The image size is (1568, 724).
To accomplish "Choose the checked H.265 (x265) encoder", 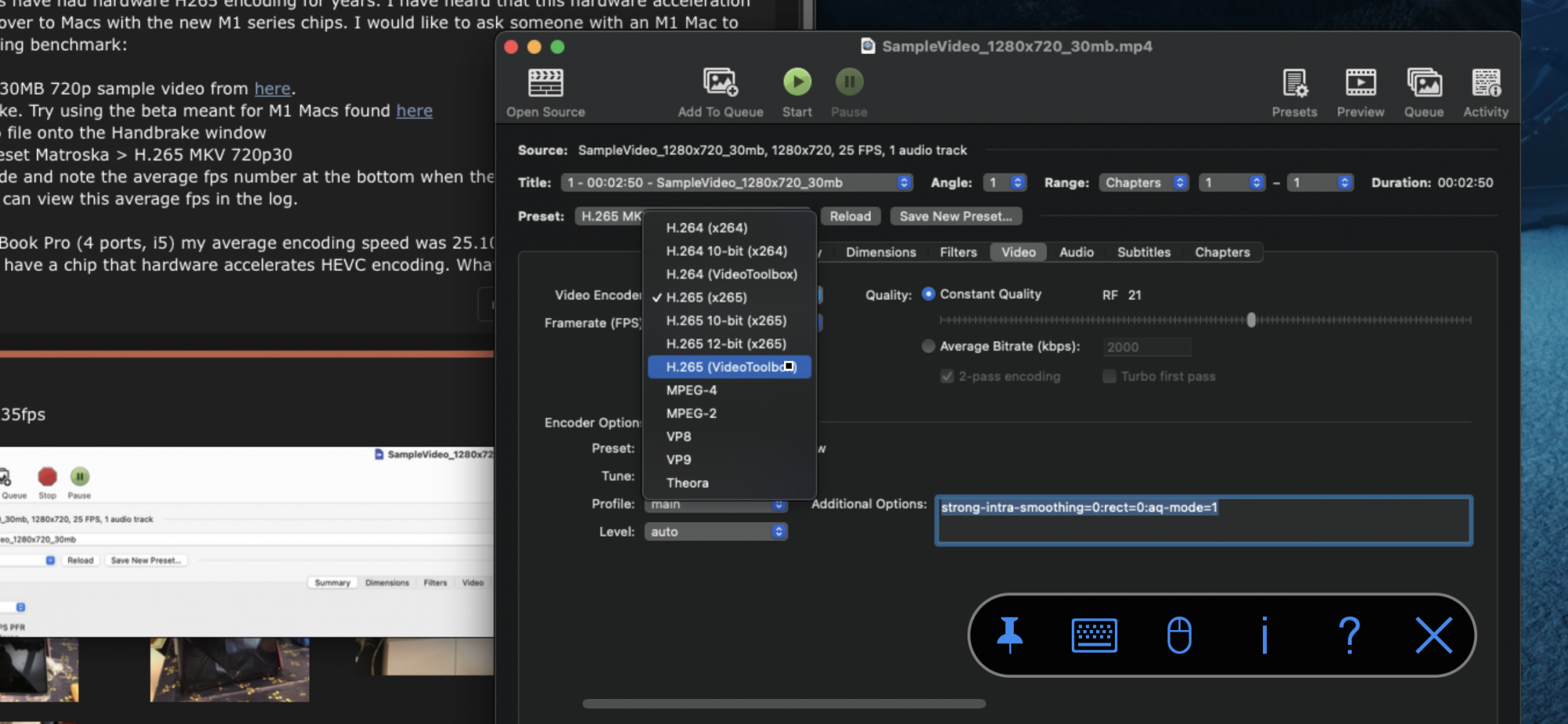I will (729, 298).
